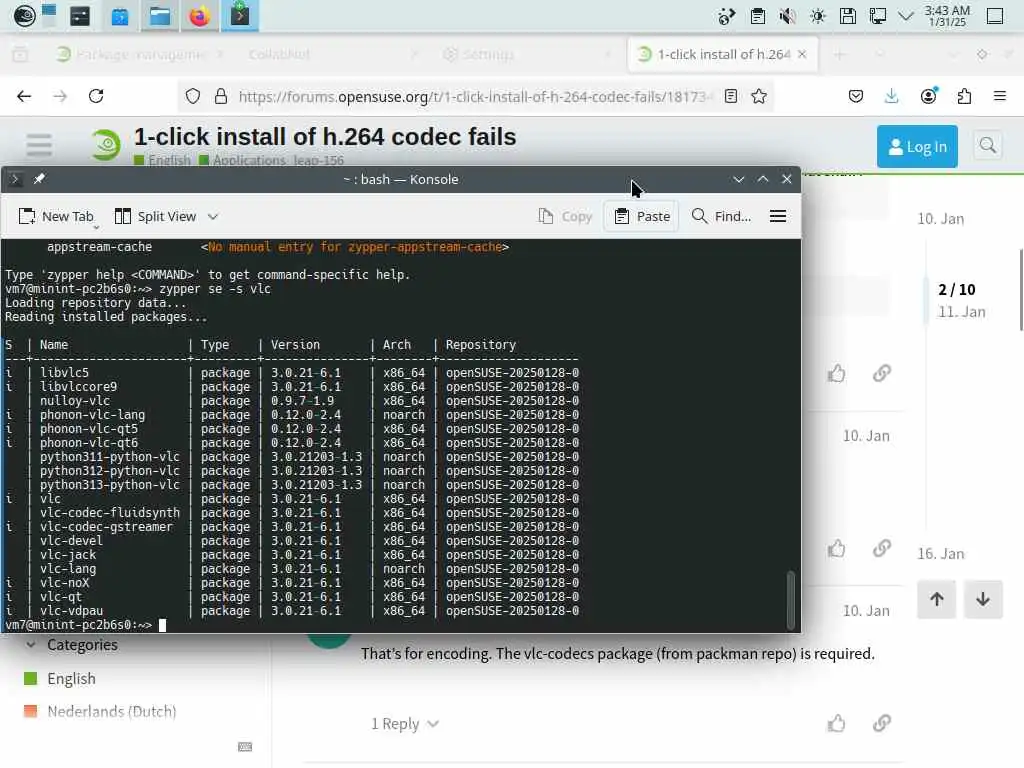Switch to the Package management tab
Viewport: 1024px width, 768px height.
[x=139, y=54]
